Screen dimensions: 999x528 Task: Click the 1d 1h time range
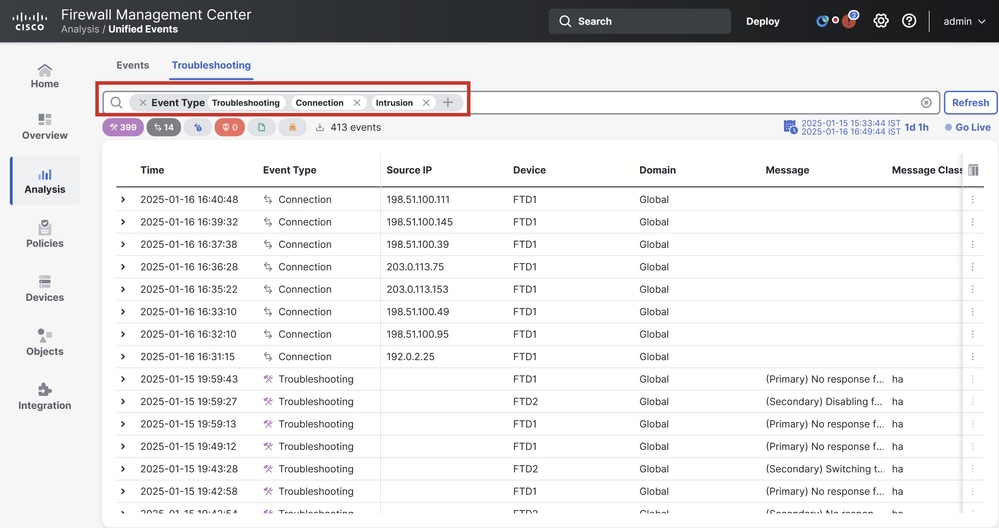[916, 127]
